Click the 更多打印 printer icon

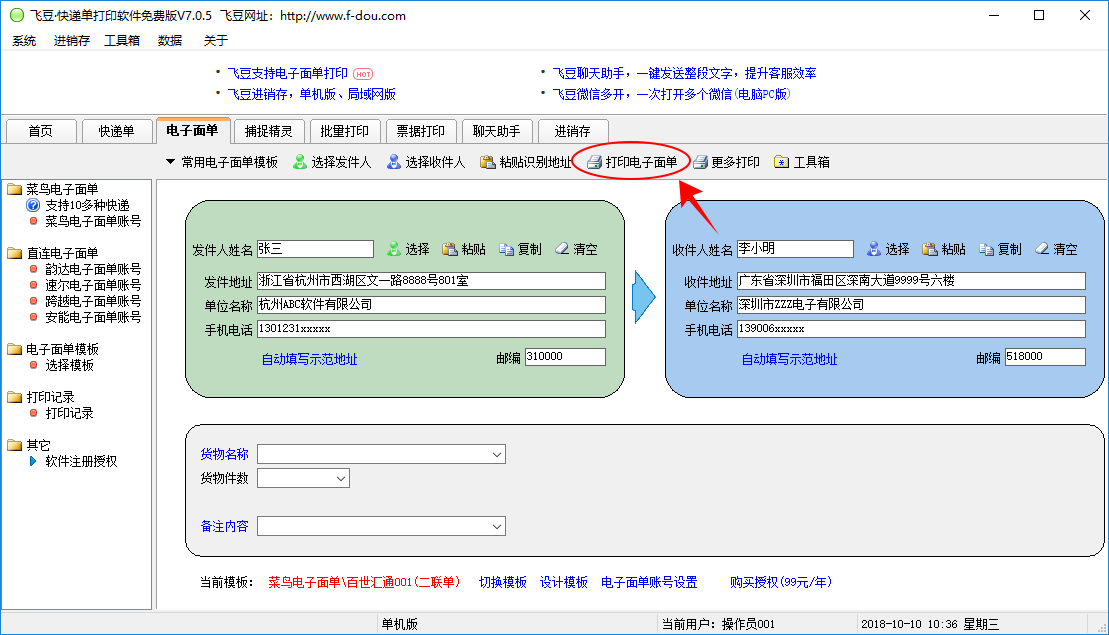pos(700,162)
